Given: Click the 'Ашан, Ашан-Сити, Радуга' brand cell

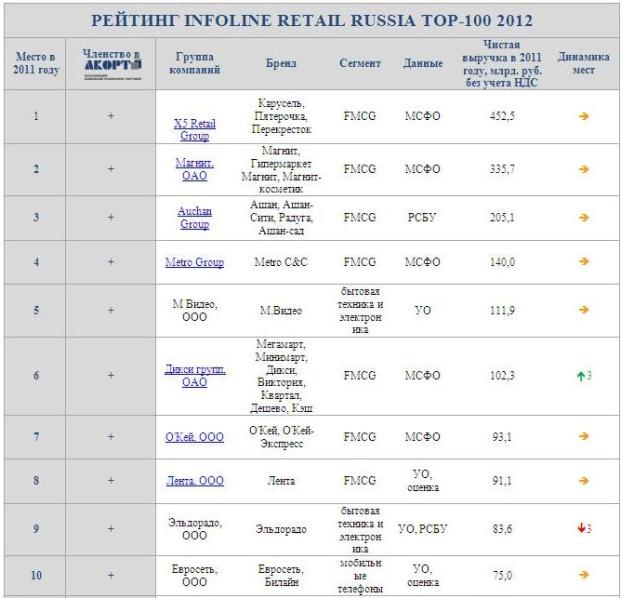Looking at the screenshot, I should tap(281, 217).
